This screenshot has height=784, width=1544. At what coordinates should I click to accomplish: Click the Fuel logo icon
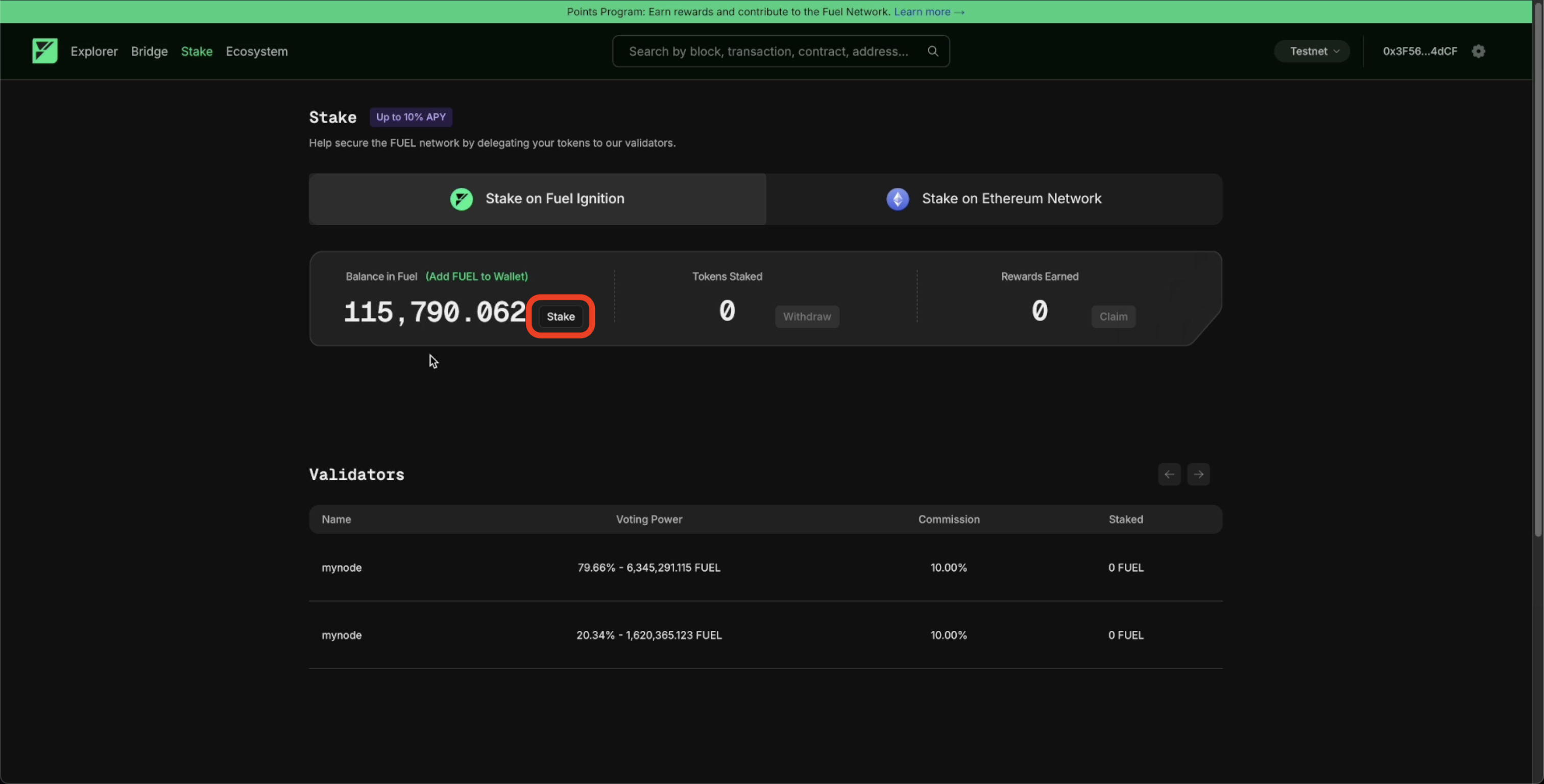44,51
